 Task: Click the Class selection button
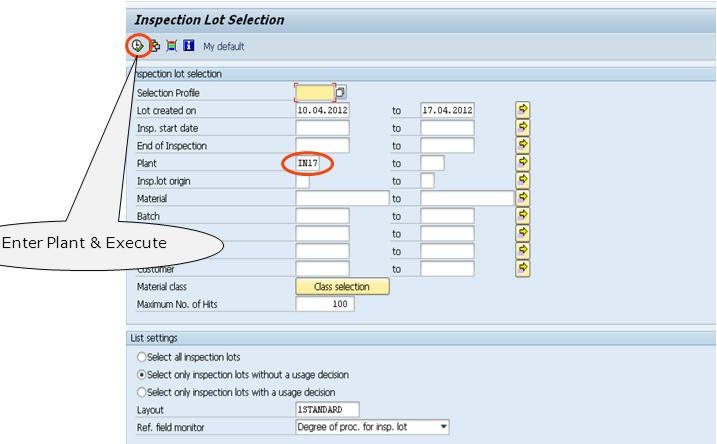(342, 287)
